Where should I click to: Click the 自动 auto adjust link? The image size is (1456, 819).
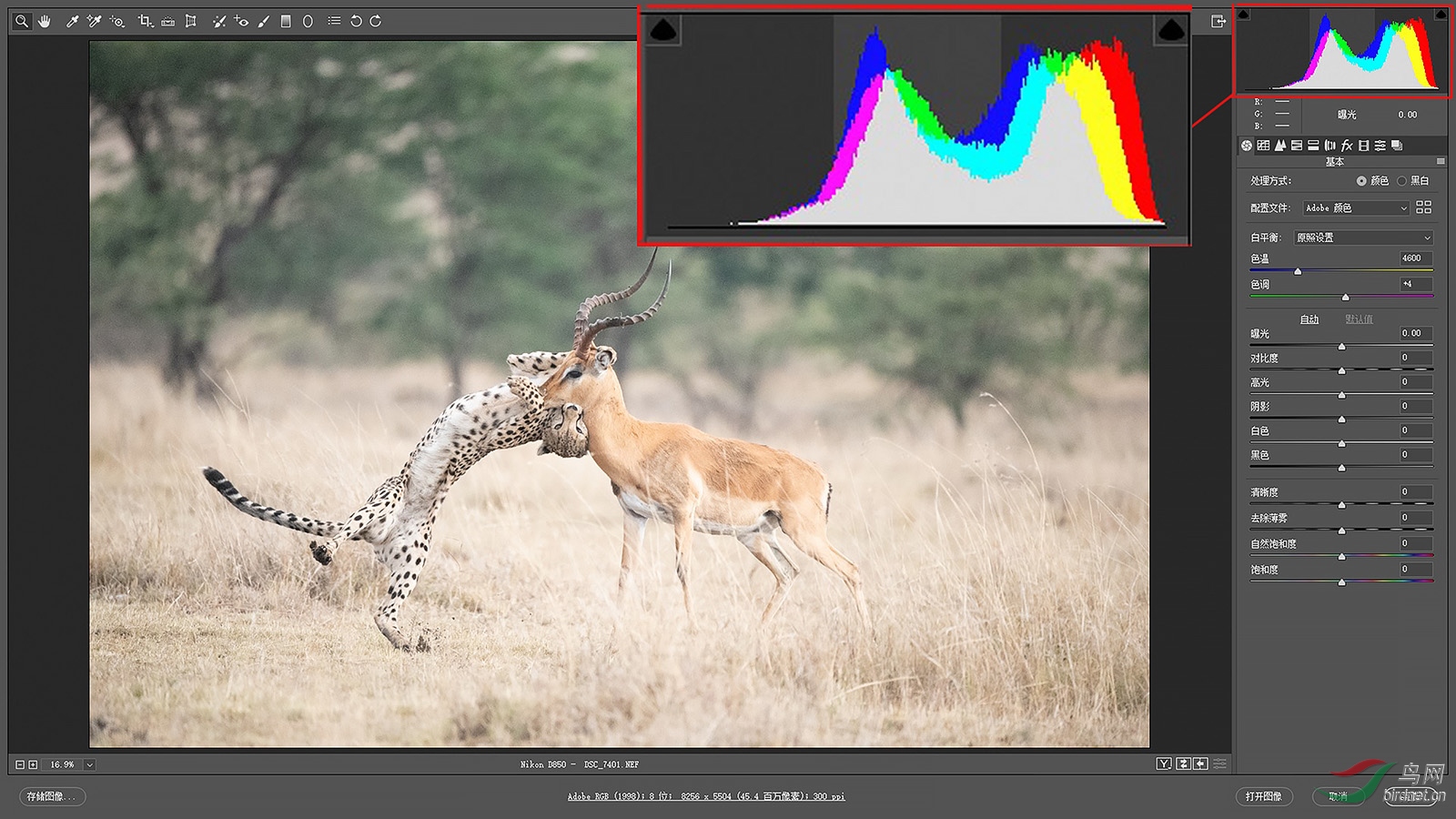(x=1309, y=319)
